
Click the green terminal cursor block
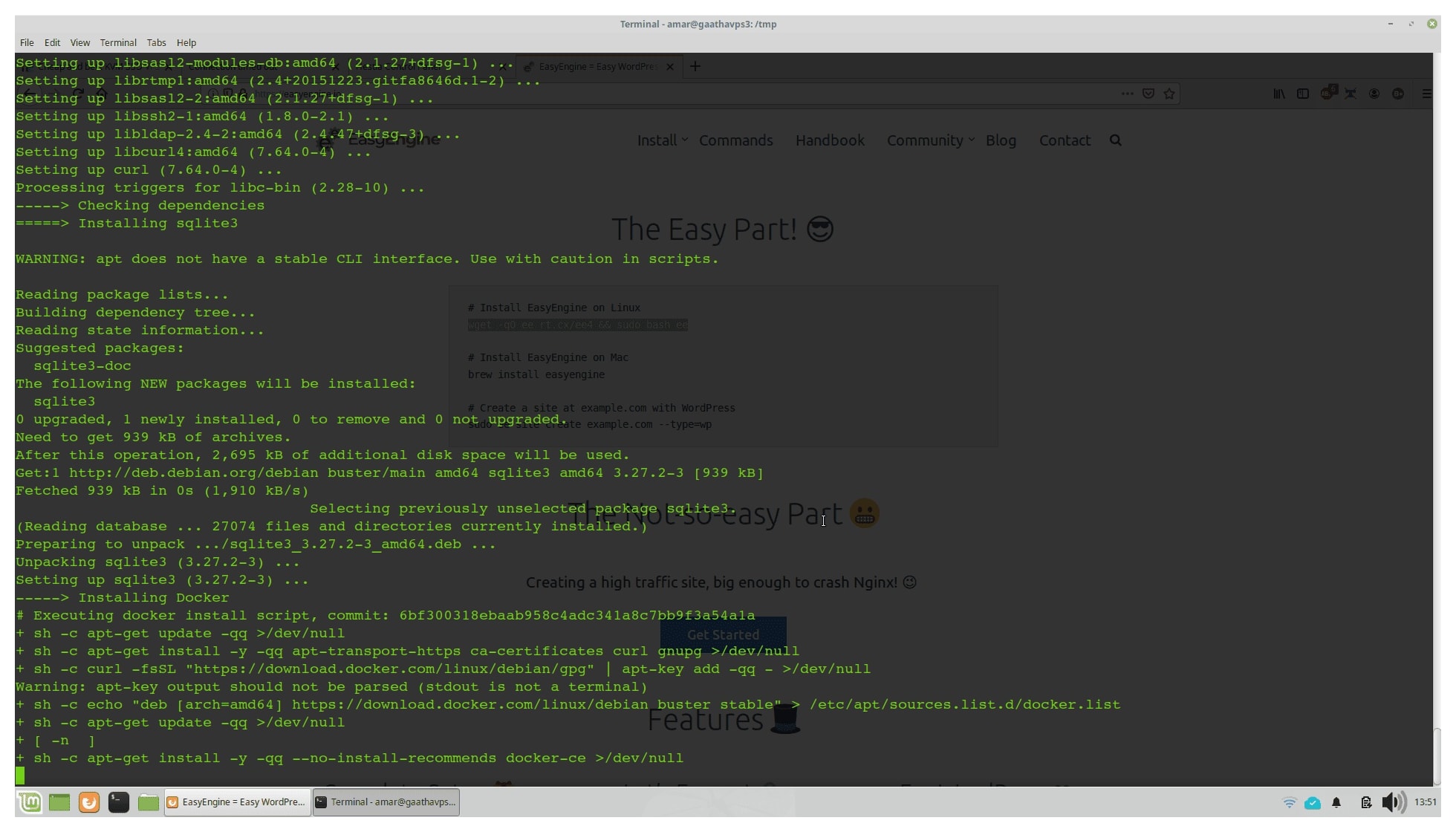click(20, 776)
